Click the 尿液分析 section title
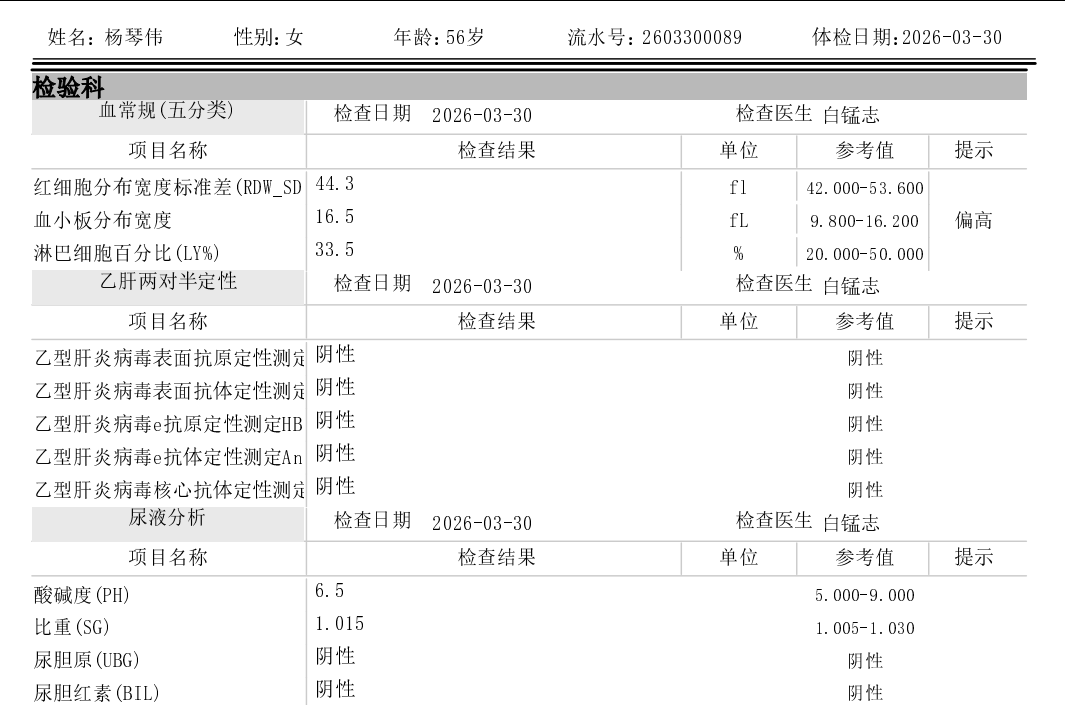 168,518
